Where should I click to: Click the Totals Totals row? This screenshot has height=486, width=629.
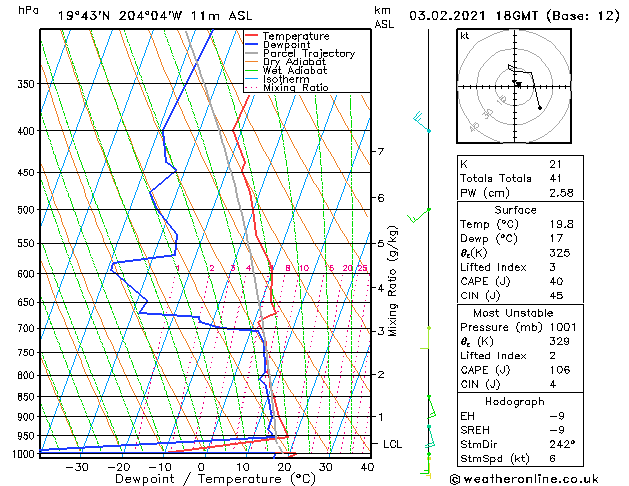pyautogui.click(x=520, y=178)
